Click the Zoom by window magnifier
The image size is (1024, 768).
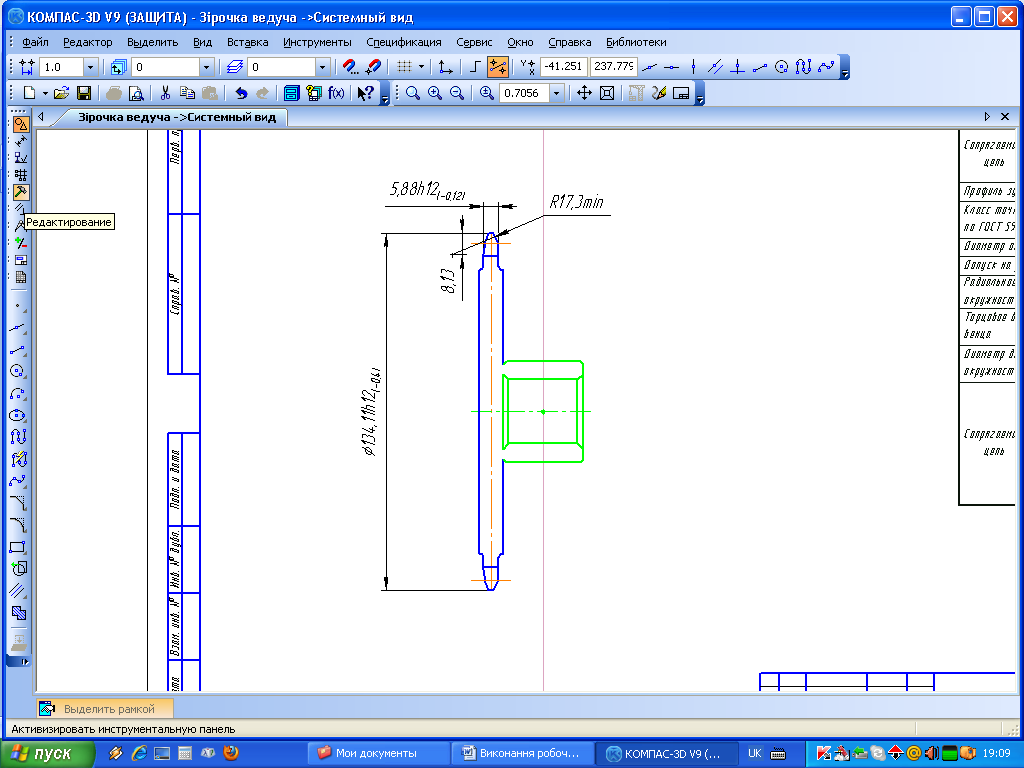pos(413,93)
